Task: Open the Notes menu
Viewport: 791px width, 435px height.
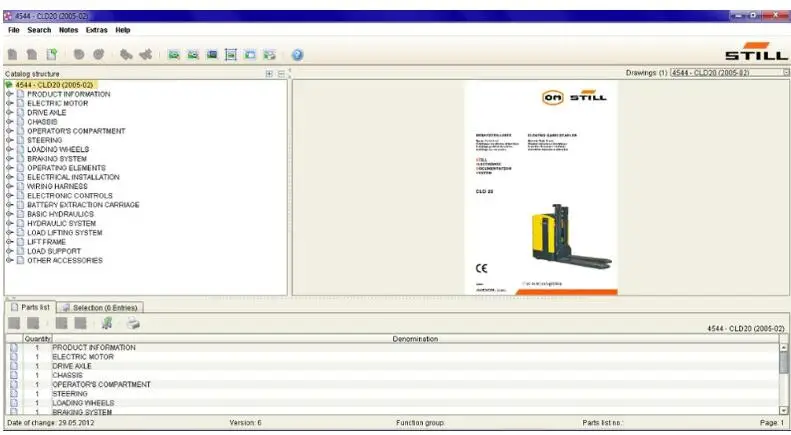Action: (69, 30)
